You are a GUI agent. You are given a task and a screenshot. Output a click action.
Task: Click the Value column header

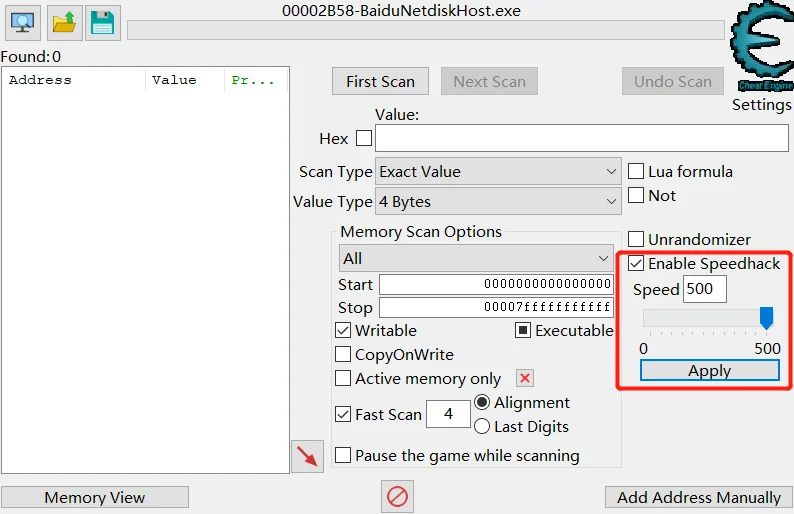(185, 80)
